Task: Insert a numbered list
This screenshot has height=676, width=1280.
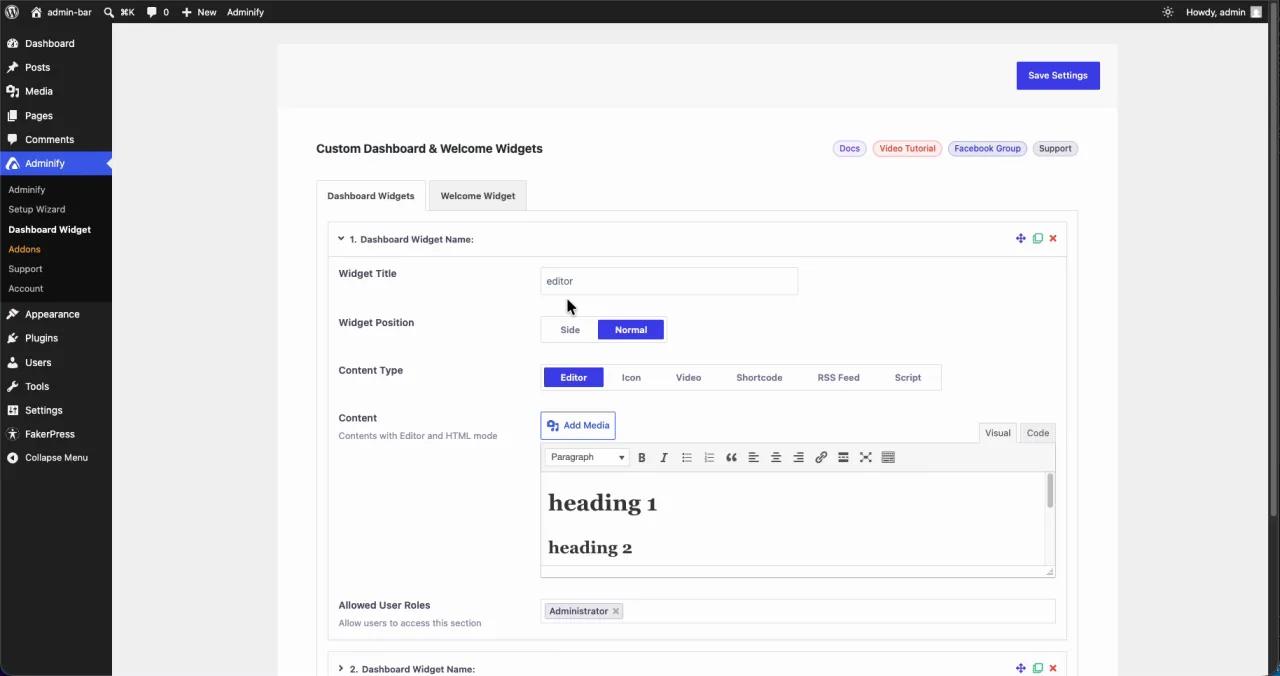Action: click(x=709, y=457)
